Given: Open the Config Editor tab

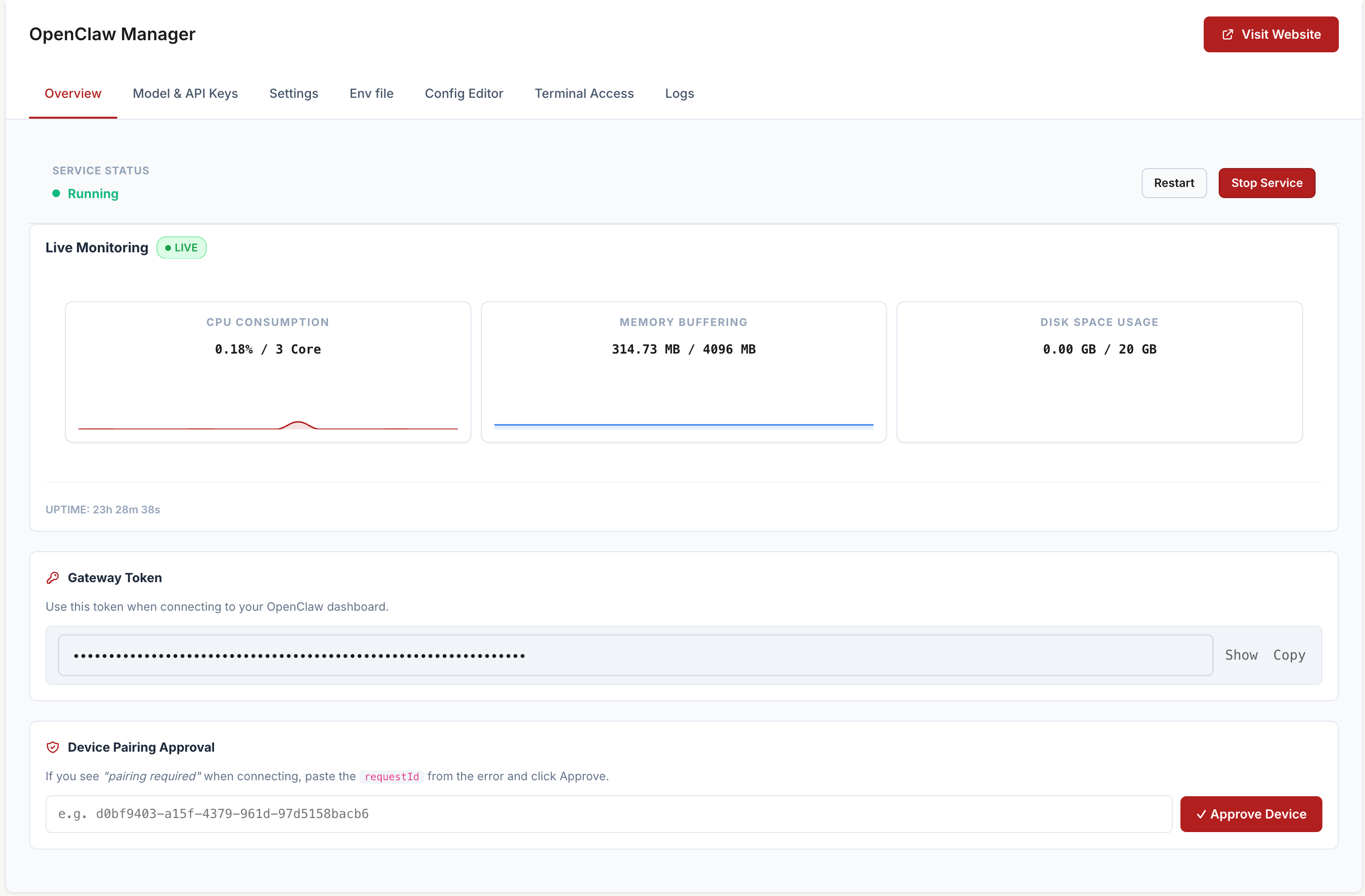Looking at the screenshot, I should pyautogui.click(x=464, y=93).
